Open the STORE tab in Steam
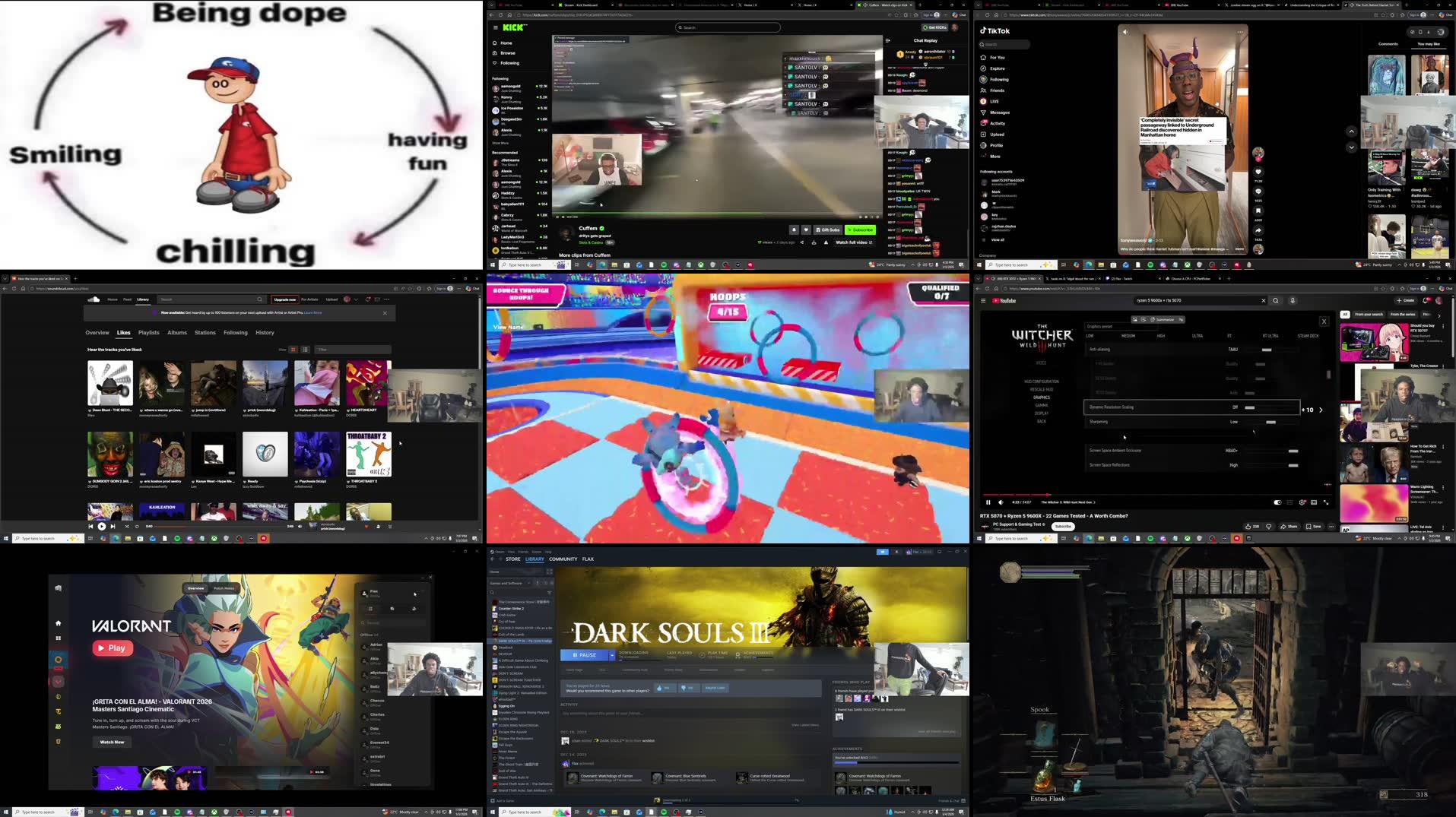The width and height of the screenshot is (1456, 817). (x=513, y=559)
